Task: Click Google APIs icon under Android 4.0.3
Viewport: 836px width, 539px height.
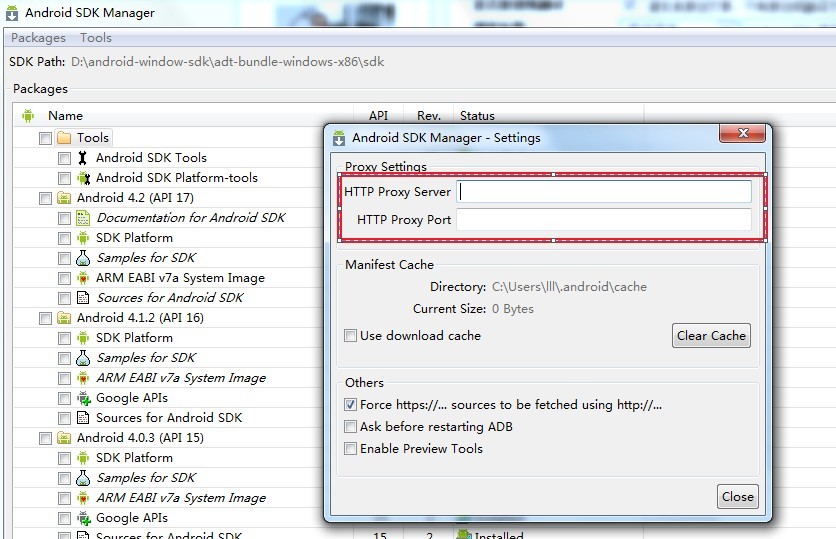Action: click(x=84, y=518)
